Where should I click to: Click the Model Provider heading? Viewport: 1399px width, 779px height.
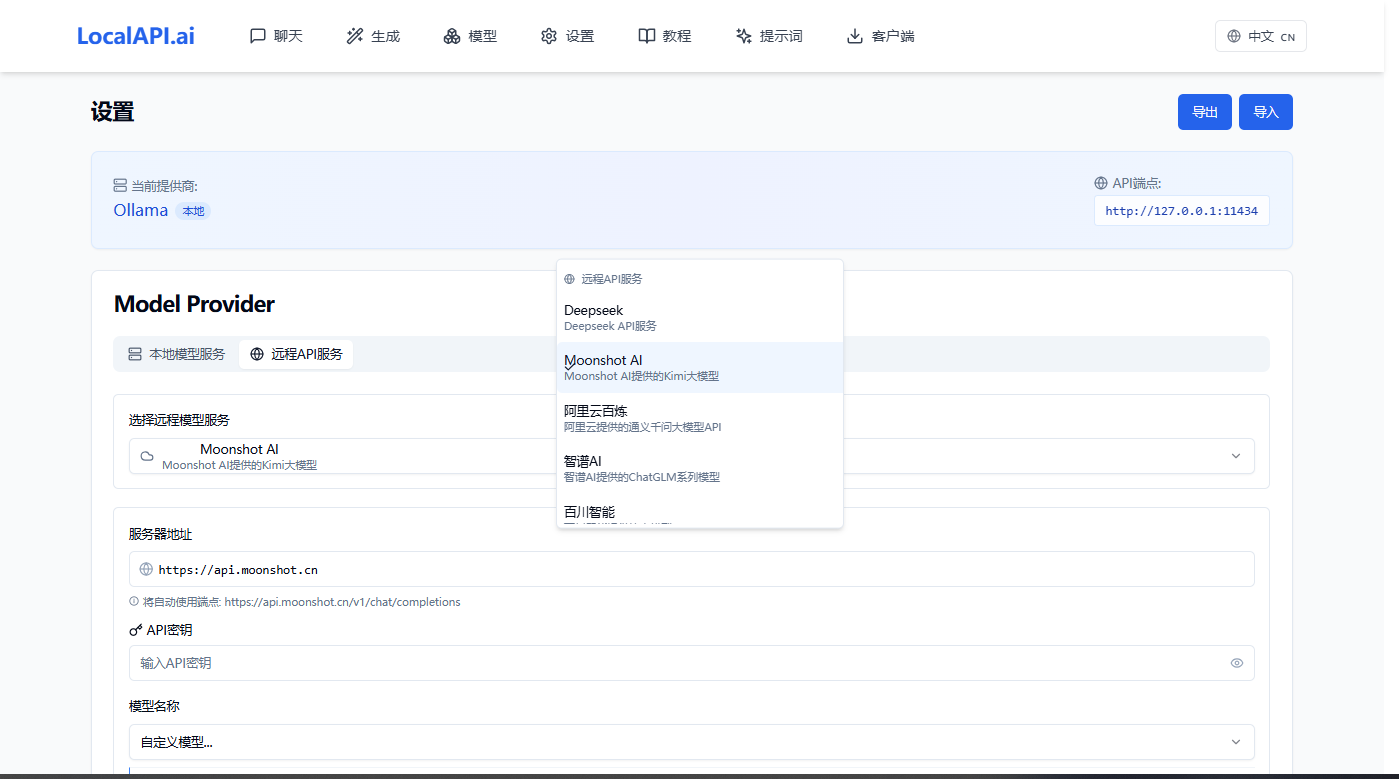tap(194, 304)
